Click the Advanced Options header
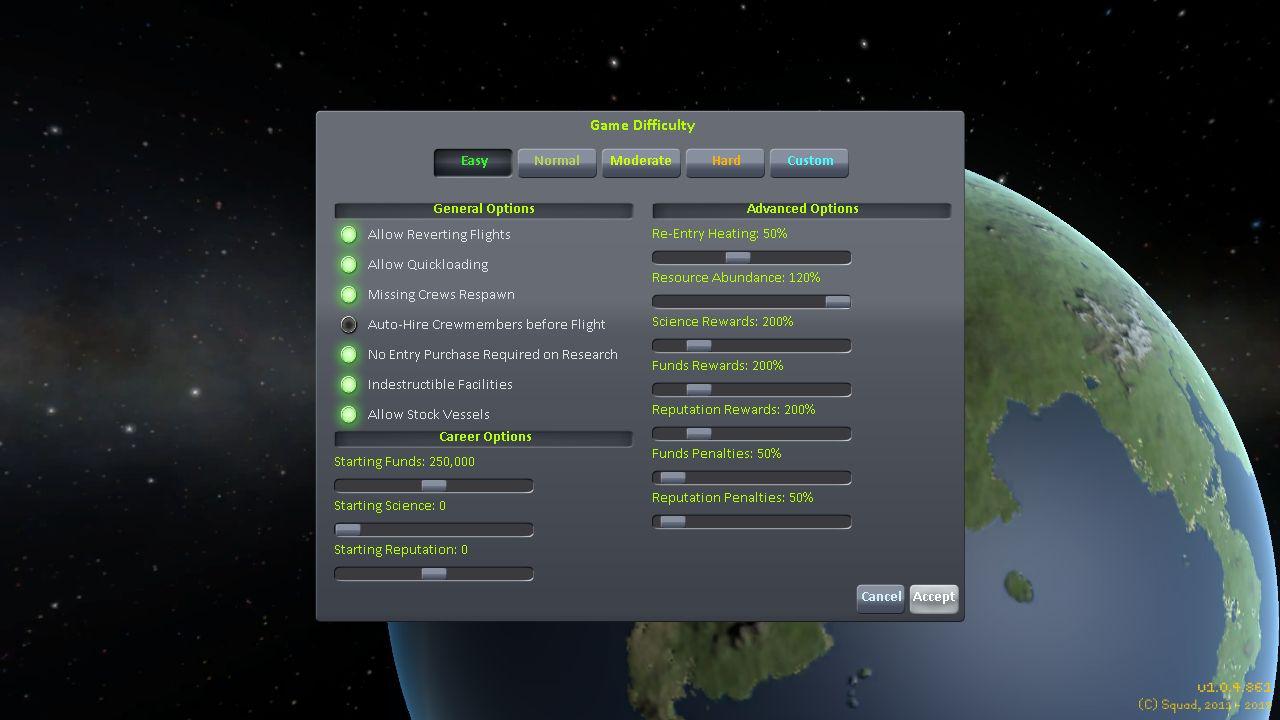The image size is (1280, 720). coord(802,209)
